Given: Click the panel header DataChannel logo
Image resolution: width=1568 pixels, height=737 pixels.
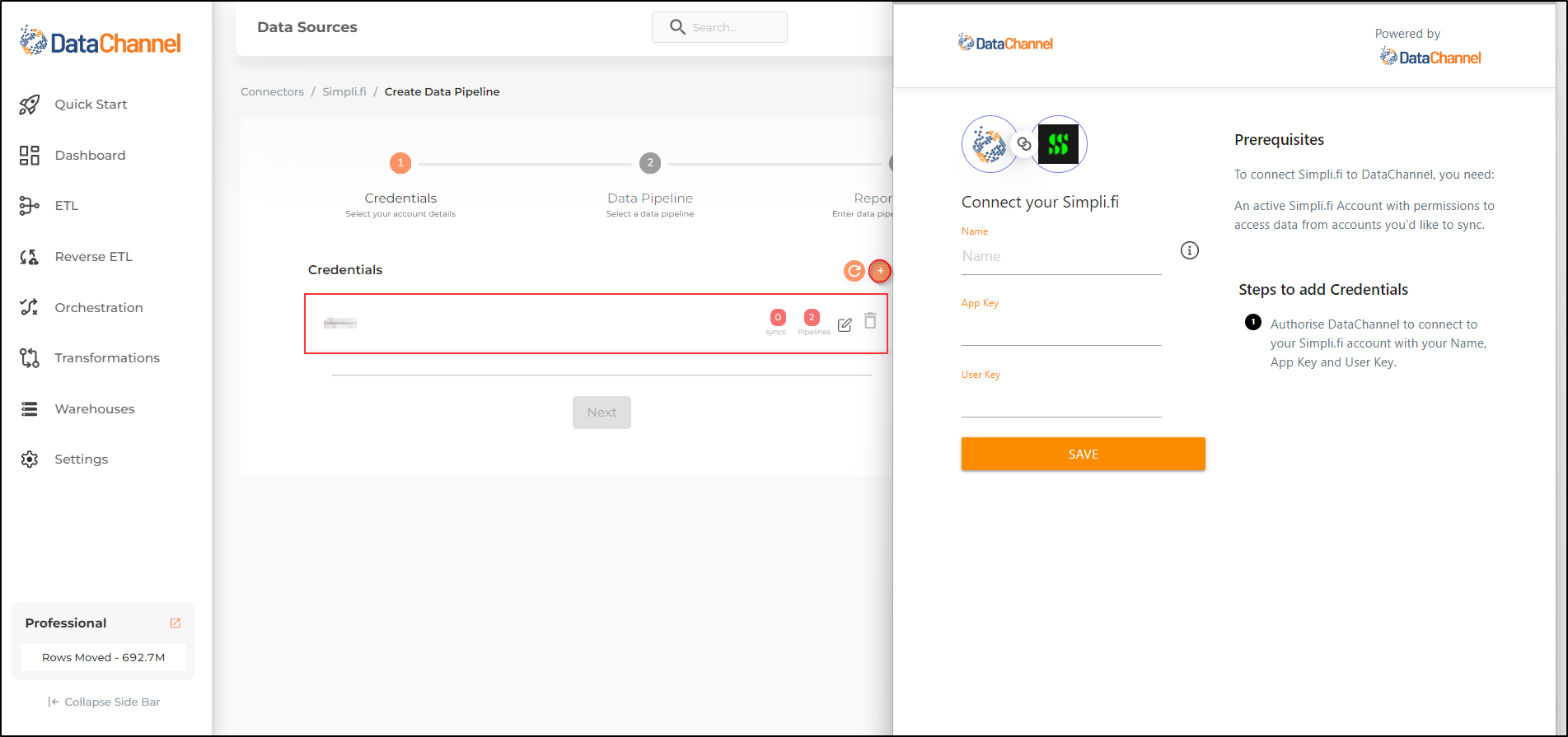Looking at the screenshot, I should coord(1005,43).
